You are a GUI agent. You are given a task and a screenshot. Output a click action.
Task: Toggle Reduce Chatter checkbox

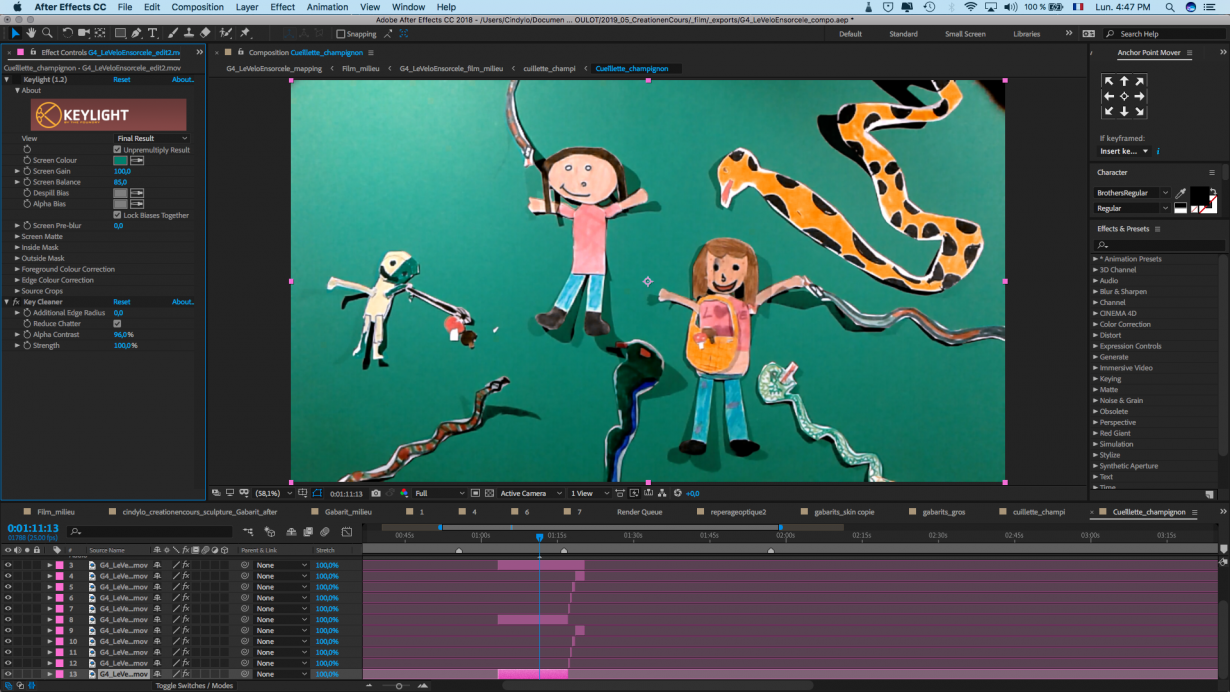click(x=117, y=324)
